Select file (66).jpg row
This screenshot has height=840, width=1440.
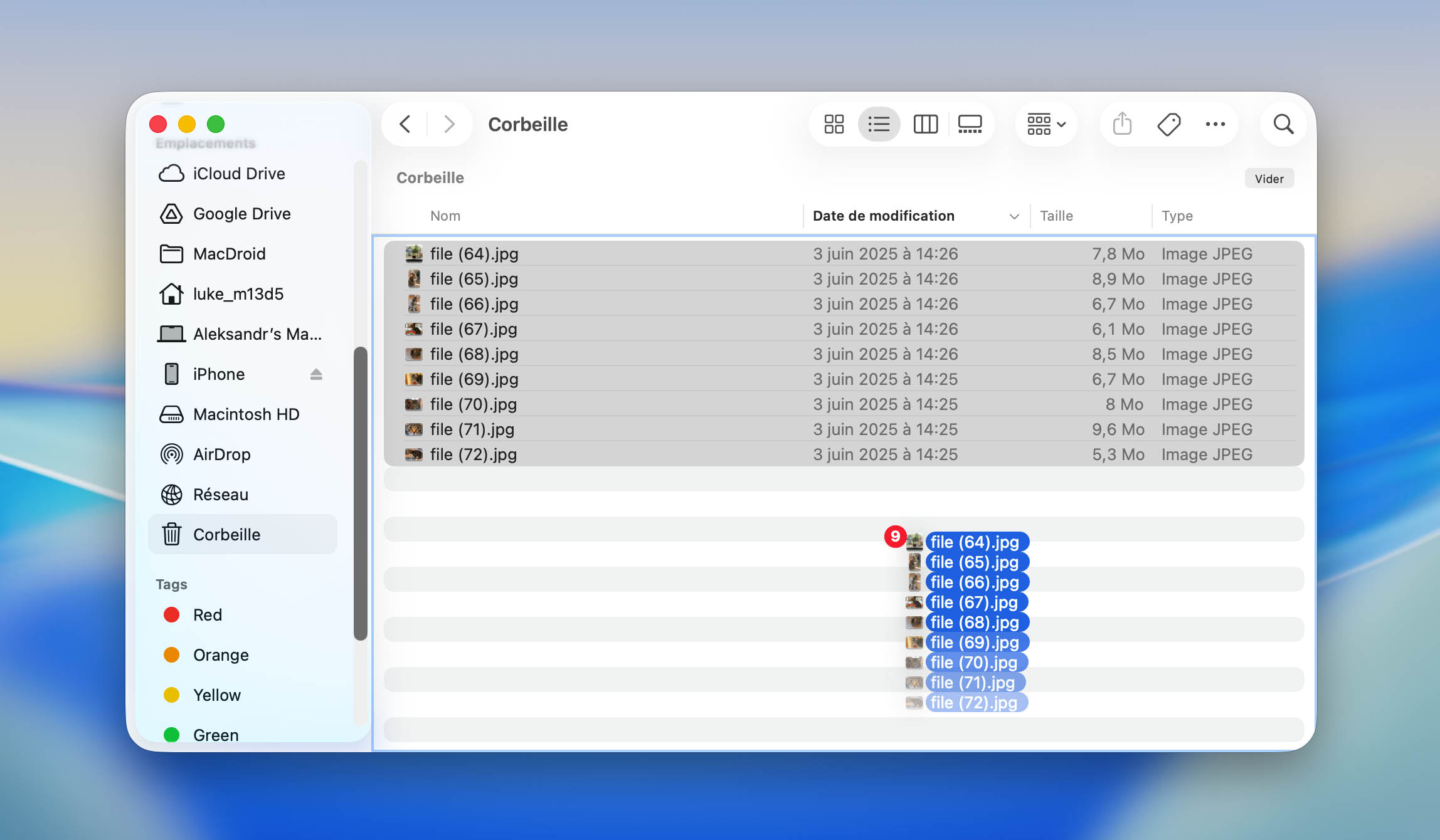tap(844, 304)
